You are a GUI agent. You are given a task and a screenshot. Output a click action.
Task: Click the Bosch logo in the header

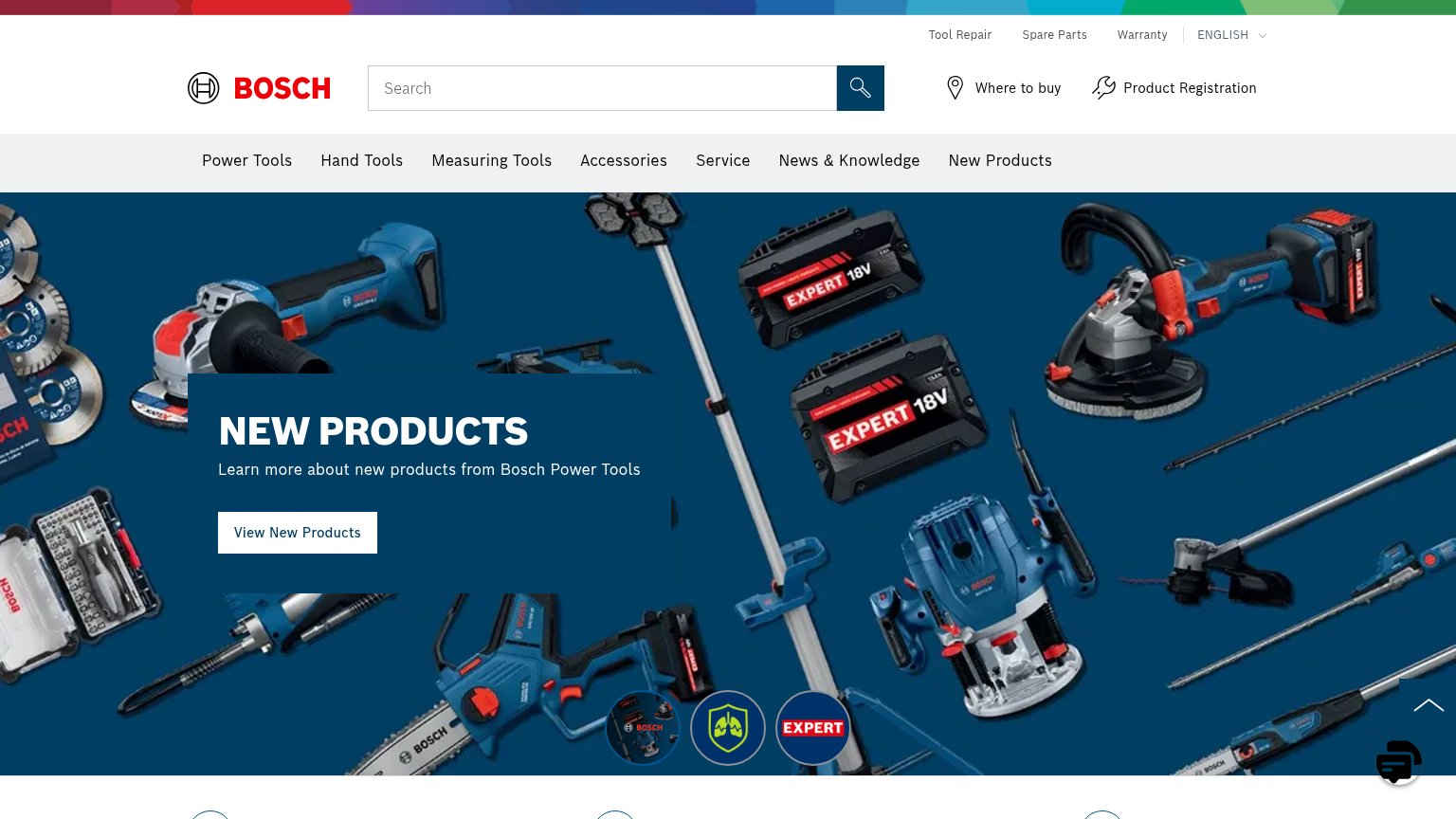(259, 88)
